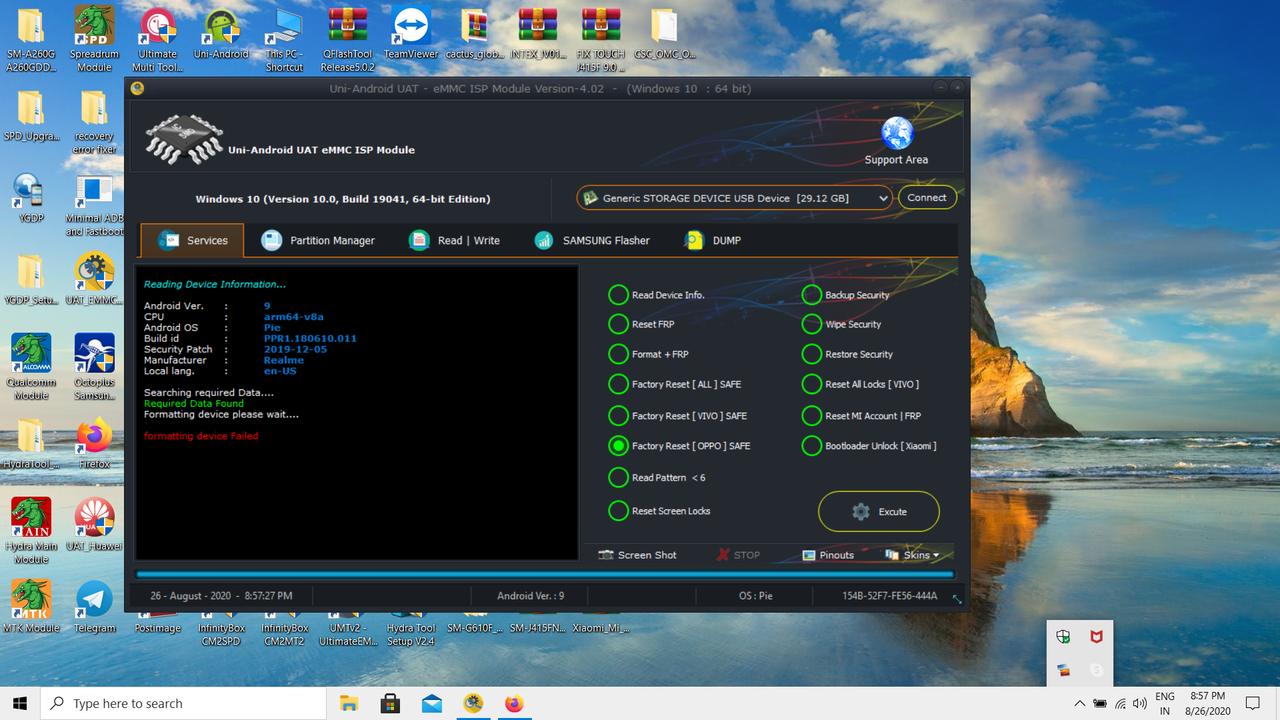Screen dimensions: 1280x720
Task: Select Factory Reset [ ALL ] SAFE
Action: pyautogui.click(x=675, y=384)
